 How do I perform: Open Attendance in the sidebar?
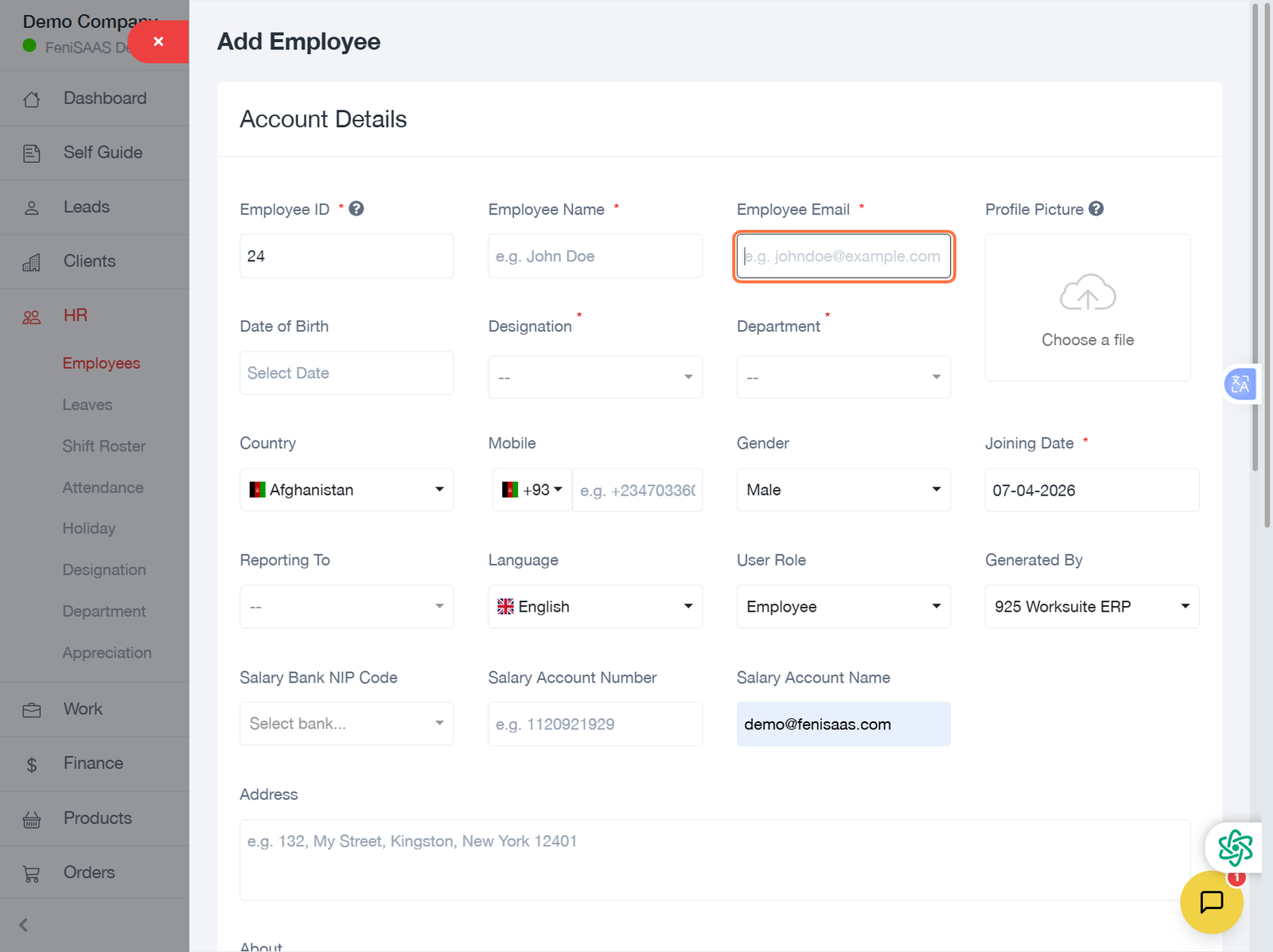103,488
